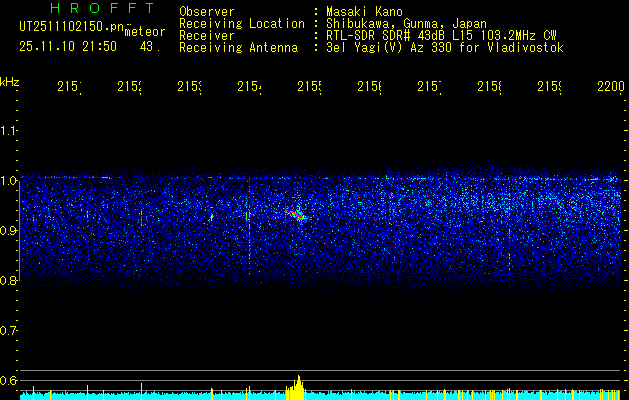The width and height of the screenshot is (629, 400).
Task: Select the observer name Masaki Kano
Action: (x=364, y=11)
